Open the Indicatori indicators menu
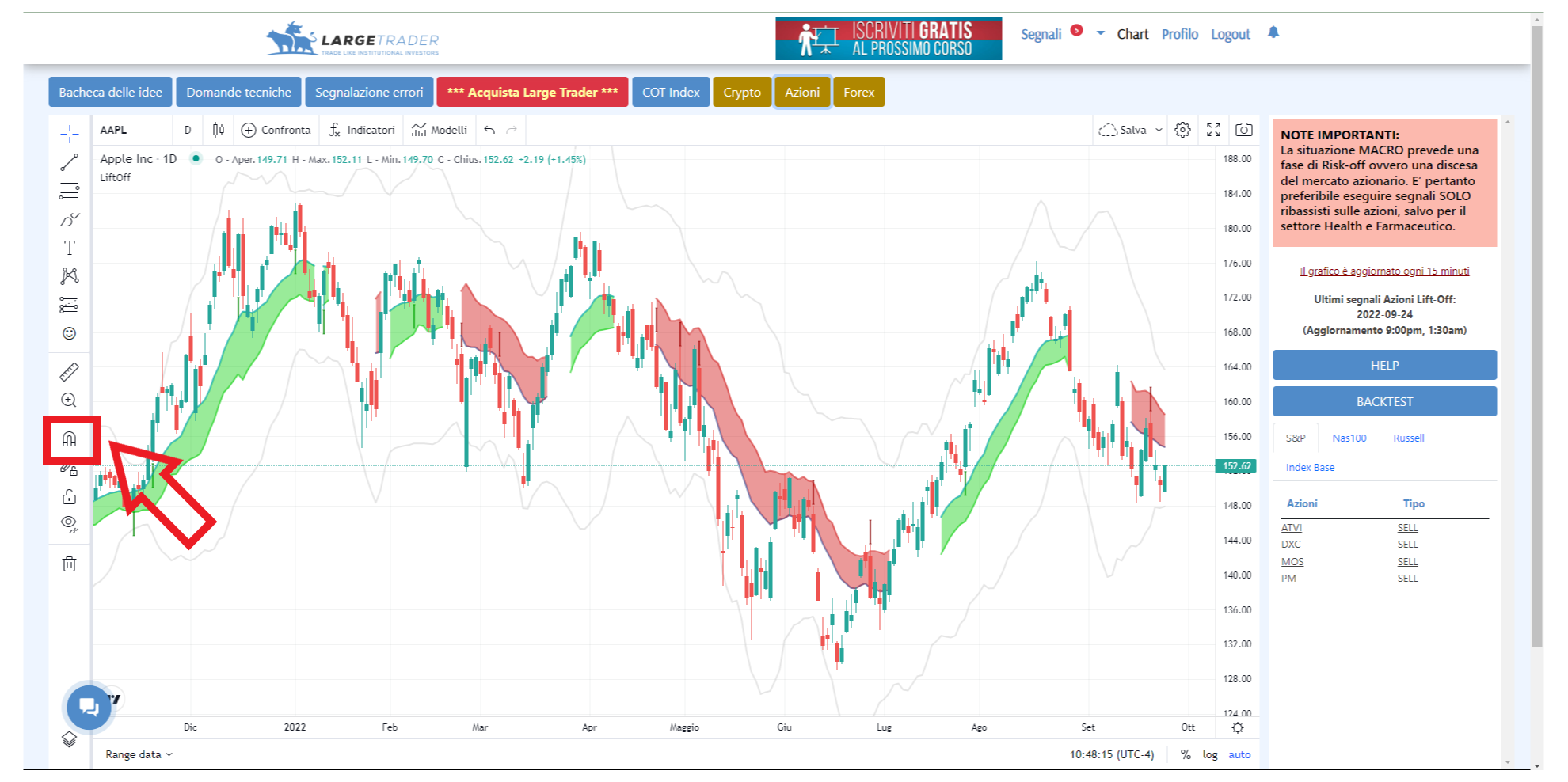Viewport: 1568px width, 782px height. 362,130
